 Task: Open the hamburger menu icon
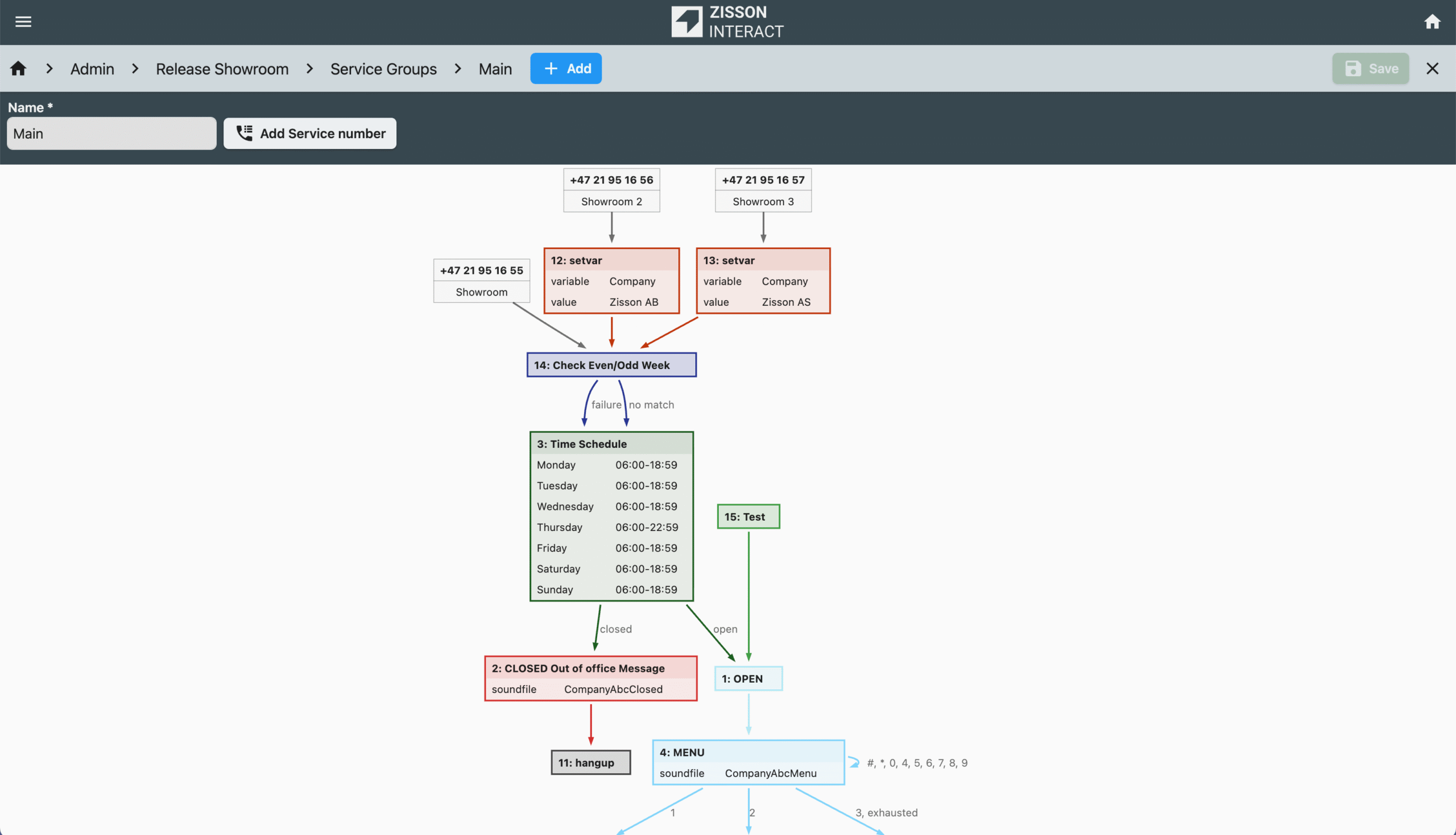click(x=23, y=22)
